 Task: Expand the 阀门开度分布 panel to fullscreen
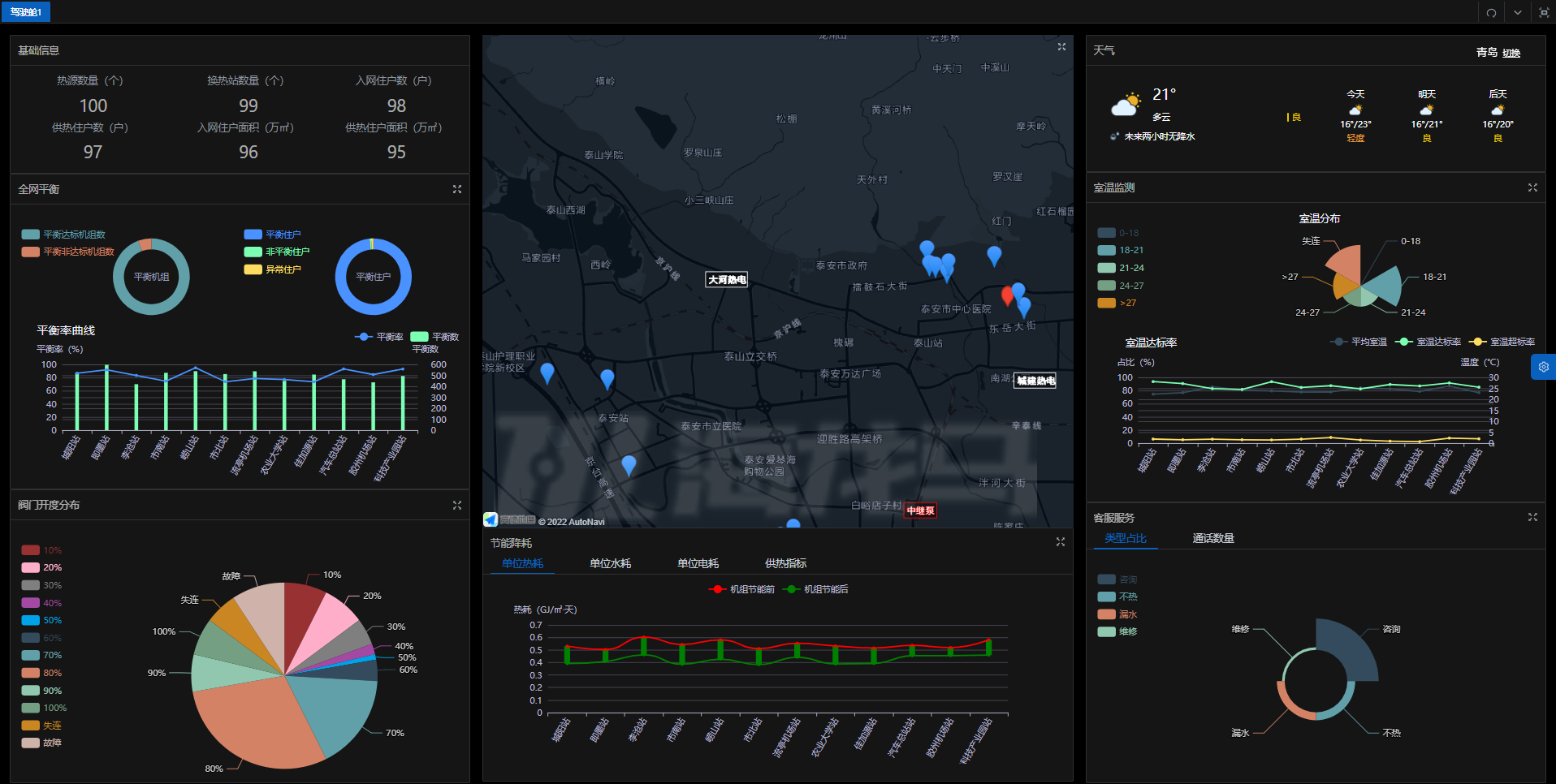click(x=457, y=505)
